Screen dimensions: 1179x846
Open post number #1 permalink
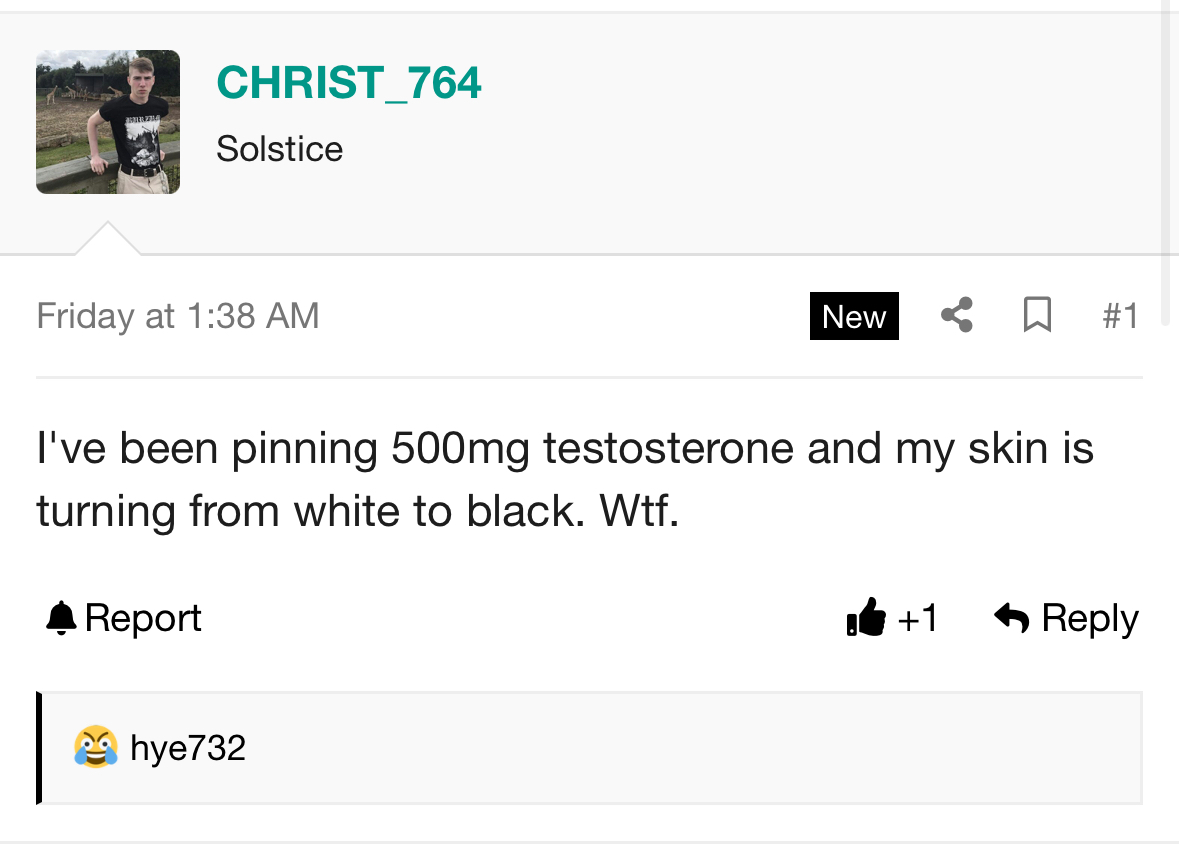1120,316
